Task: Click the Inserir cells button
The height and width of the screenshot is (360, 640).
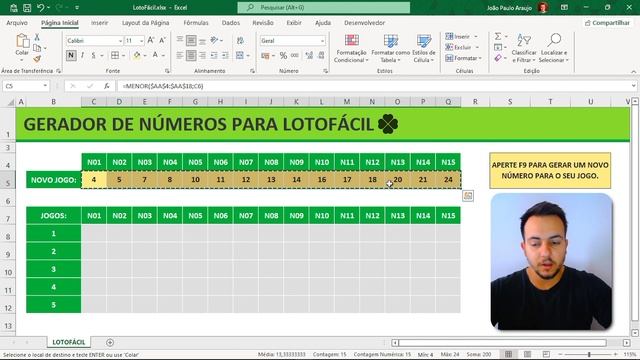Action: click(461, 36)
